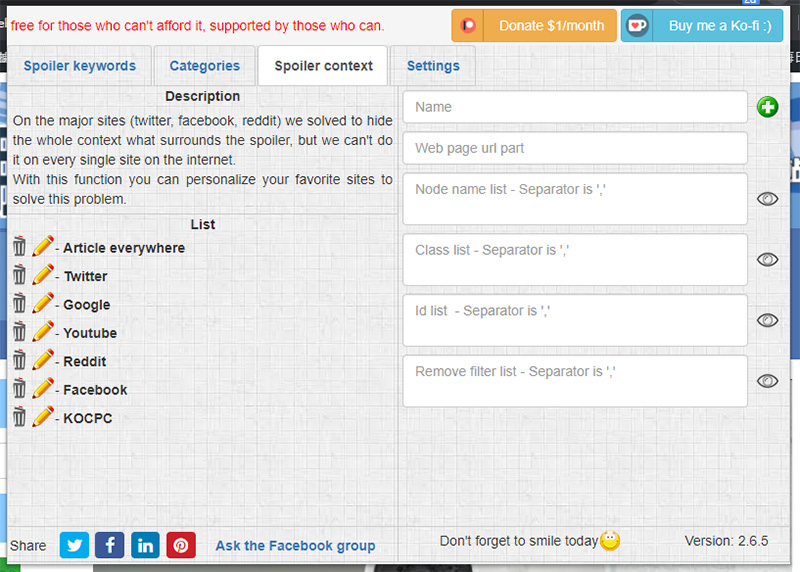Delete the Twitter entry with trash icon
Screen dimensions: 800x572
coord(19,275)
